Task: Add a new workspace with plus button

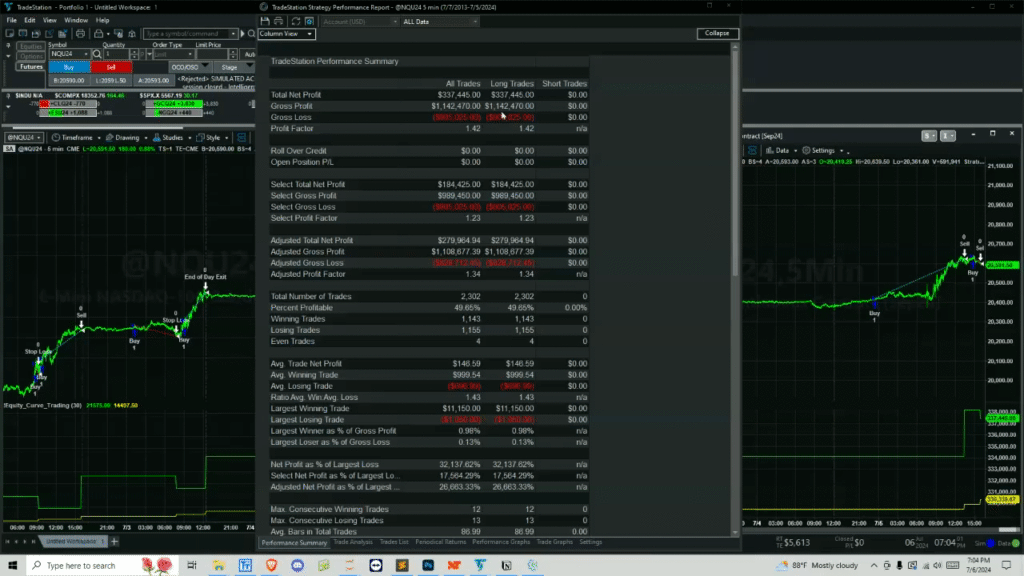Action: pyautogui.click(x=114, y=541)
